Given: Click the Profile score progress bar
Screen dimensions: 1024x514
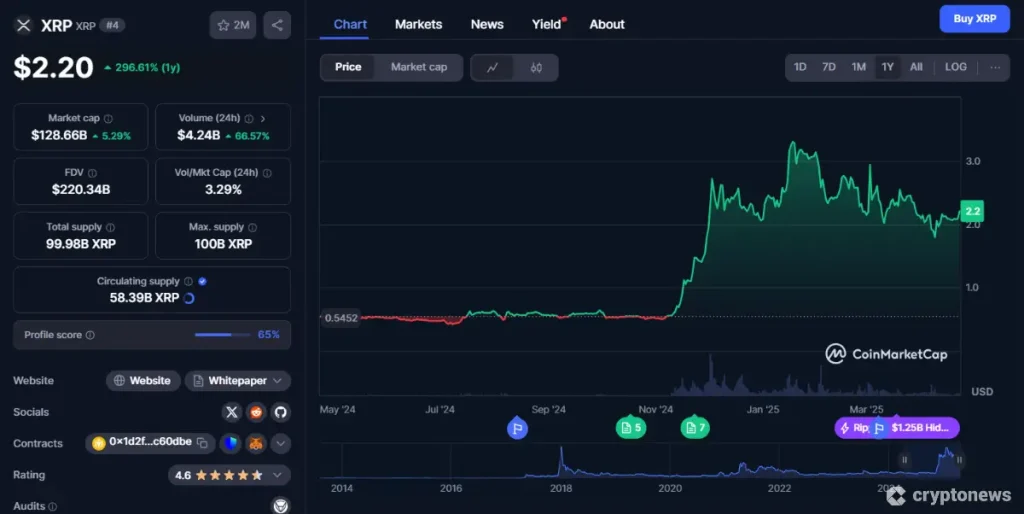Looking at the screenshot, I should point(223,335).
